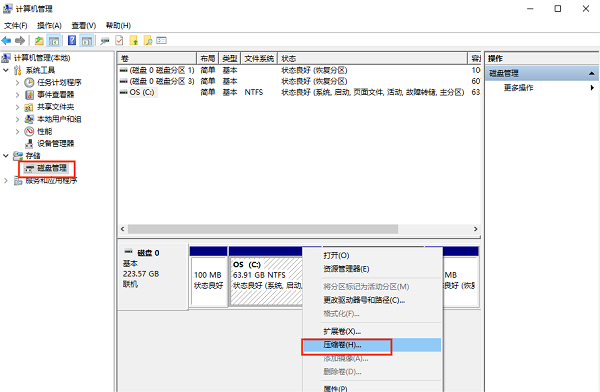Click the blue Back arrow in the toolbar
Image resolution: width=600 pixels, height=392 pixels.
(x=6, y=41)
